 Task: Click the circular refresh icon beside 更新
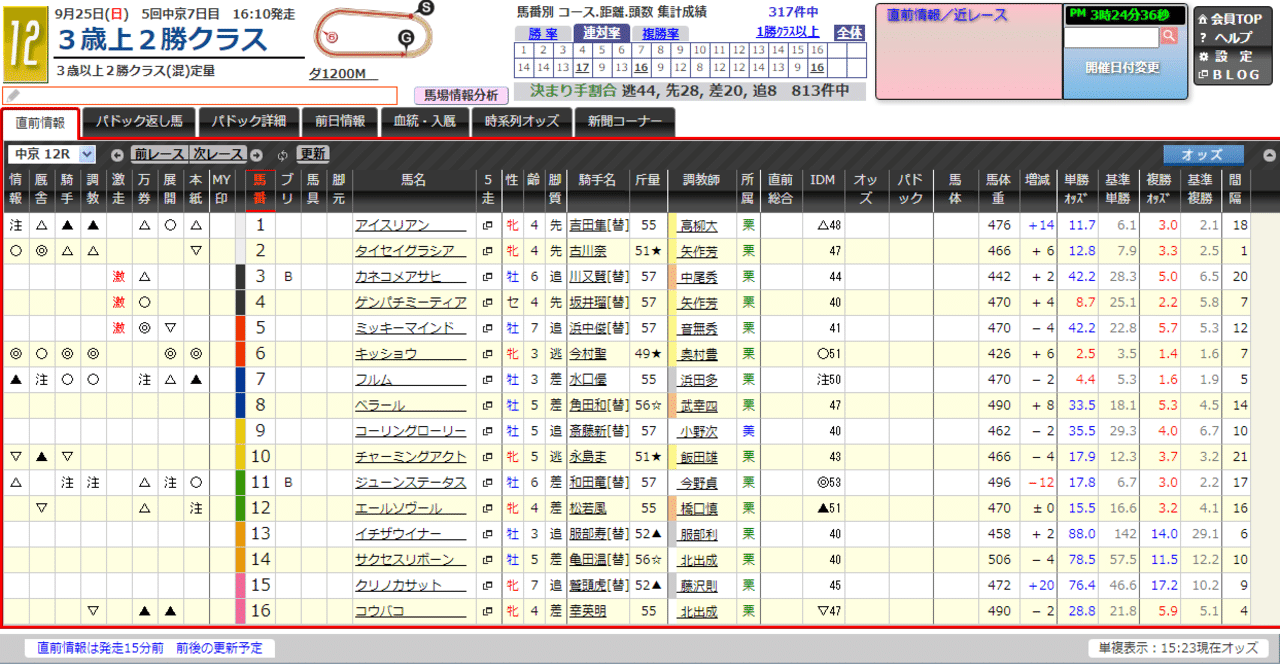pyautogui.click(x=283, y=155)
